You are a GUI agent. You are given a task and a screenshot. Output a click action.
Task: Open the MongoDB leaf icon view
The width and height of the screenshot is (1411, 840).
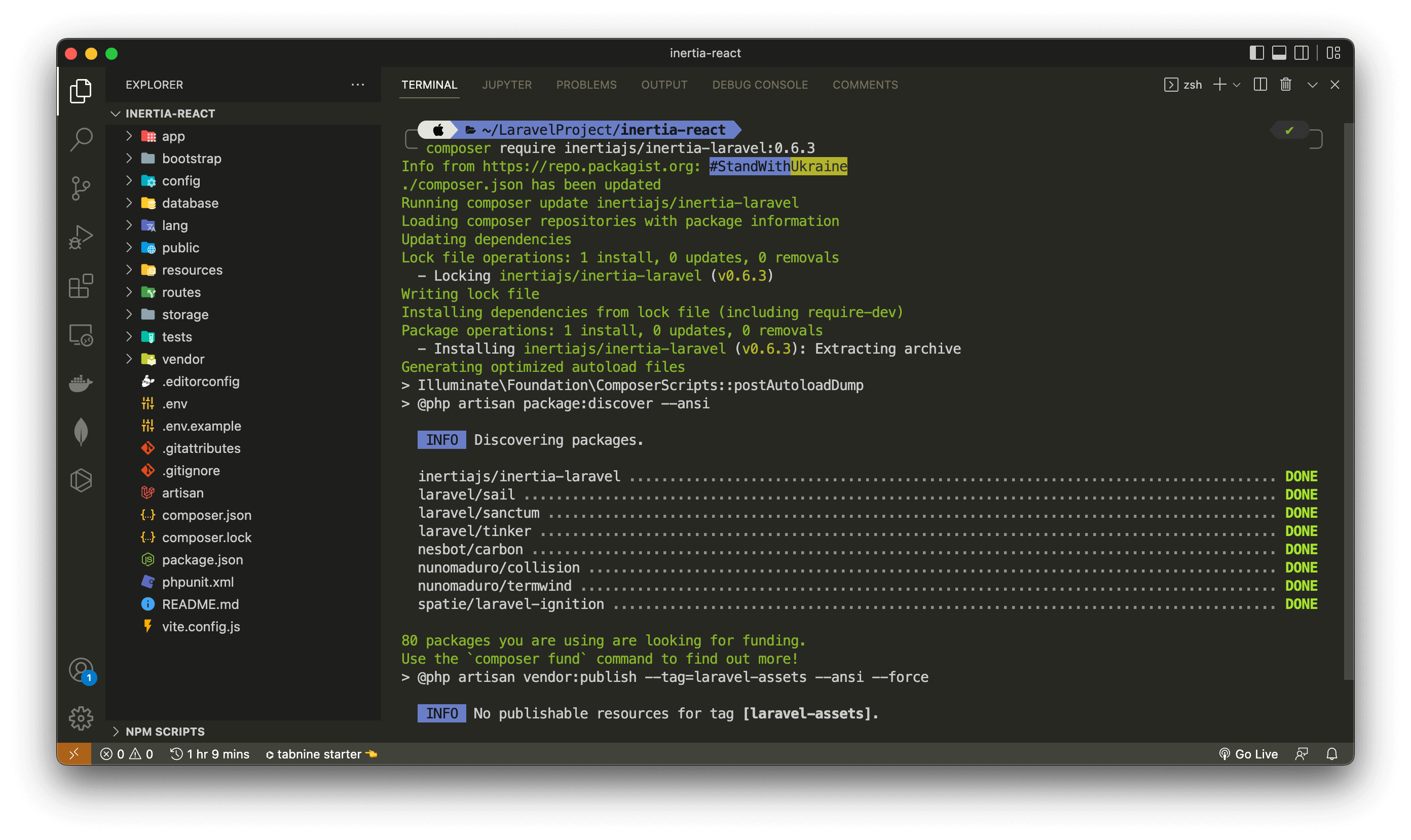[x=81, y=432]
